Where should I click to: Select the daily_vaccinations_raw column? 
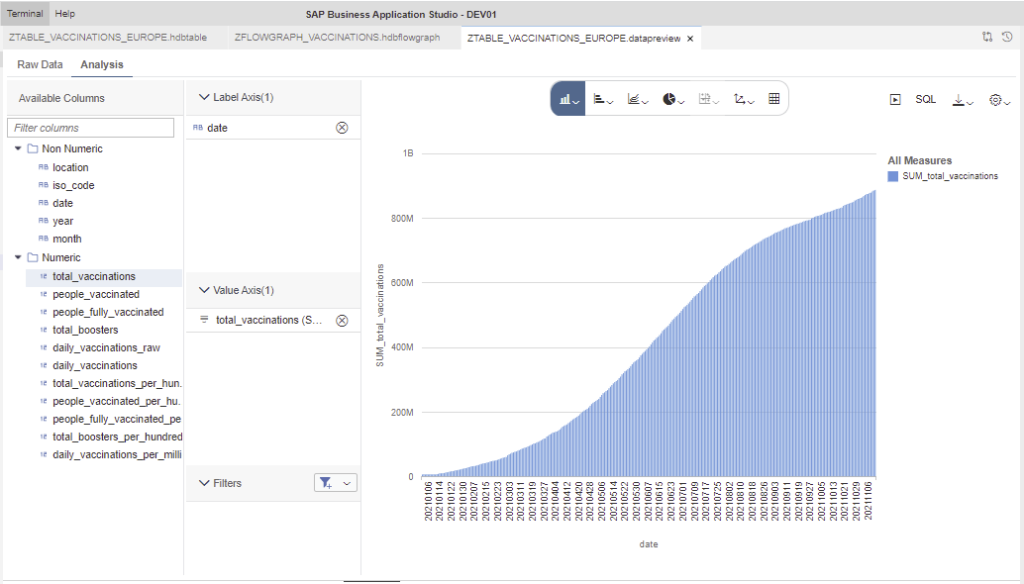point(106,348)
